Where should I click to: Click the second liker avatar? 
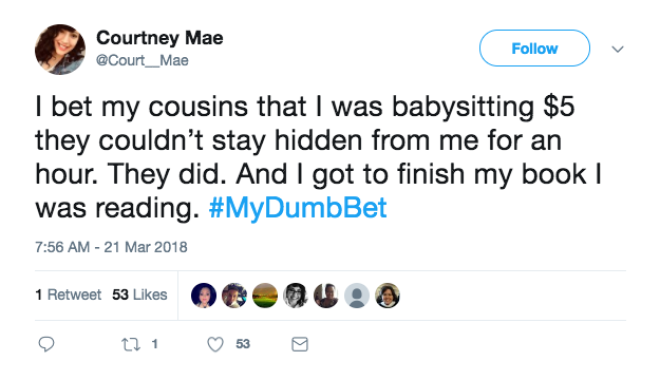coord(234,295)
